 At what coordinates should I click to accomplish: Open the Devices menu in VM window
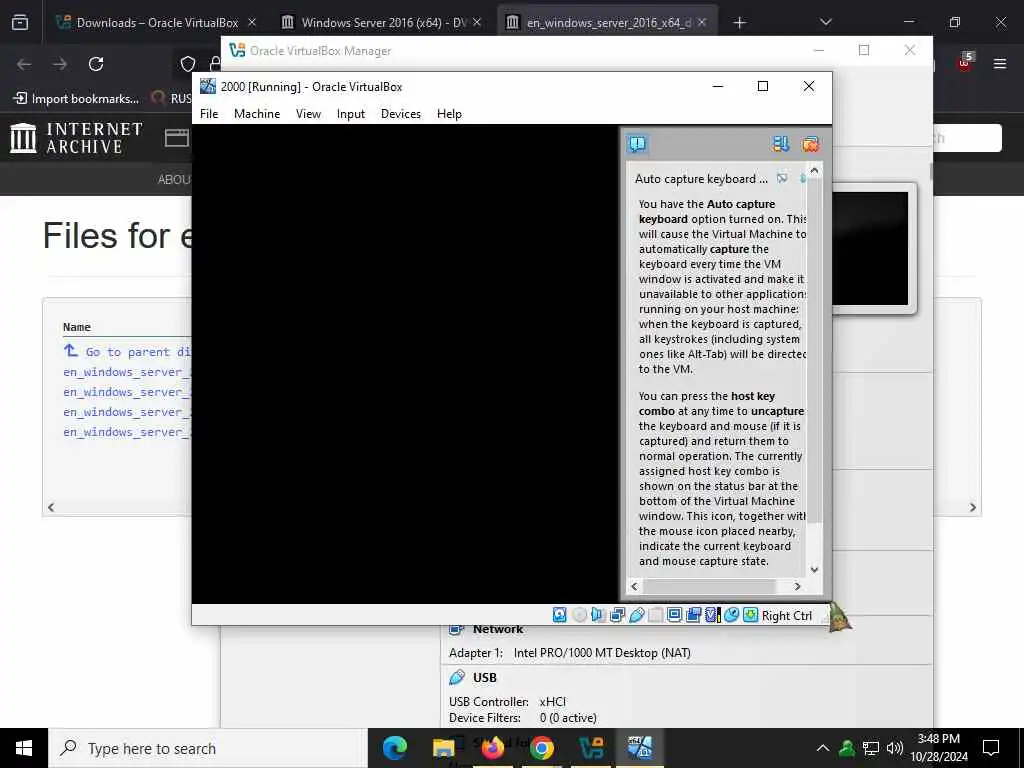click(401, 114)
